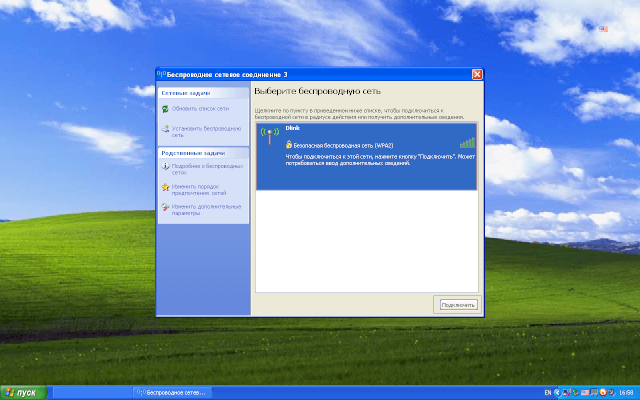
Task: Click the Установить беспроводную сеть setup icon
Action: [165, 129]
